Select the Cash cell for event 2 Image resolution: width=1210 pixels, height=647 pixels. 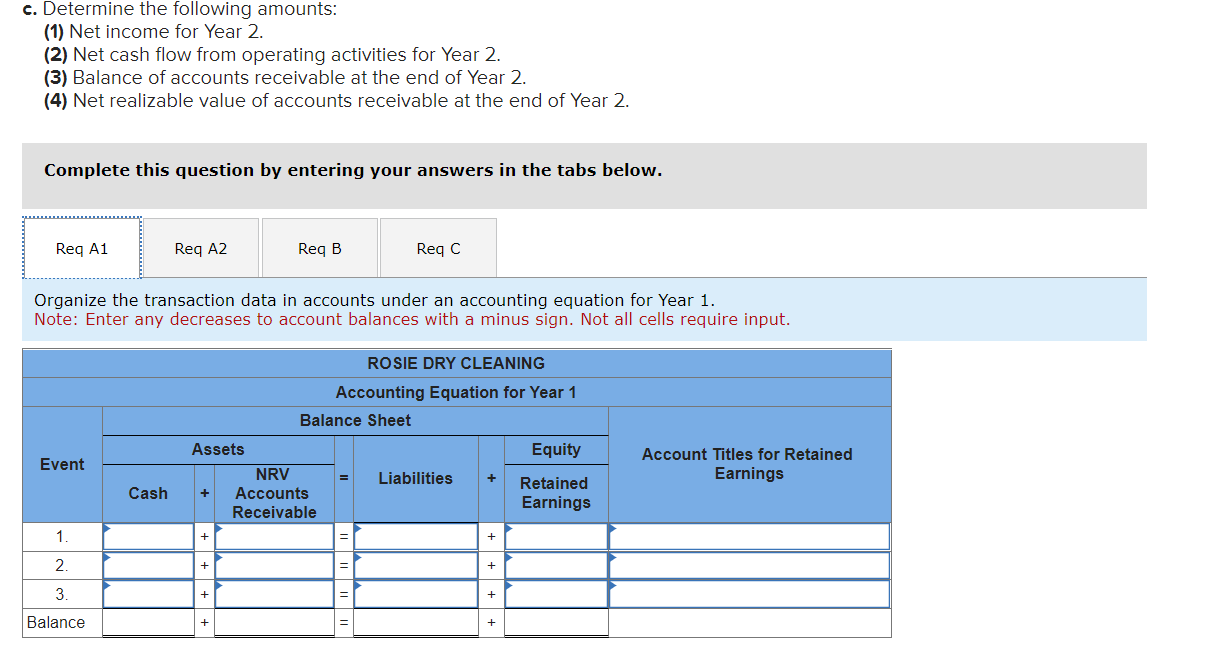(148, 565)
